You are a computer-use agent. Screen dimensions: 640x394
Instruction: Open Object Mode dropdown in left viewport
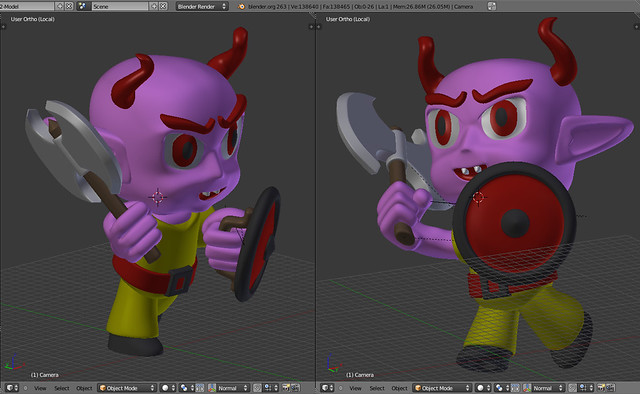coord(127,388)
